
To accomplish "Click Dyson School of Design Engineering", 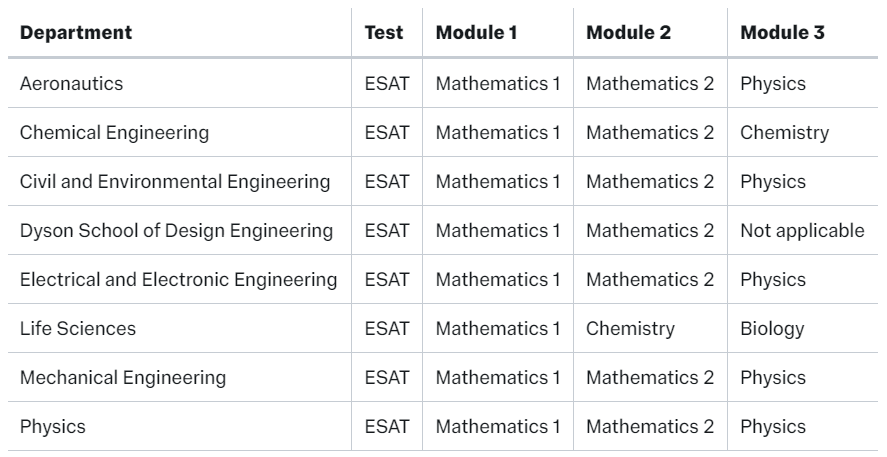I will (176, 231).
